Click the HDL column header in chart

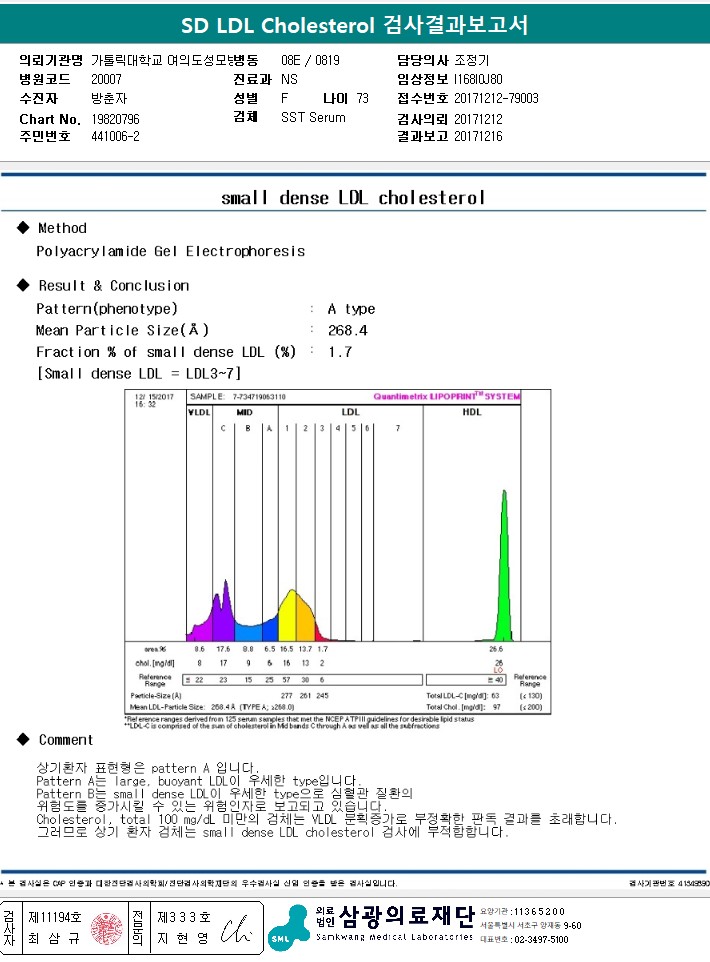click(472, 412)
